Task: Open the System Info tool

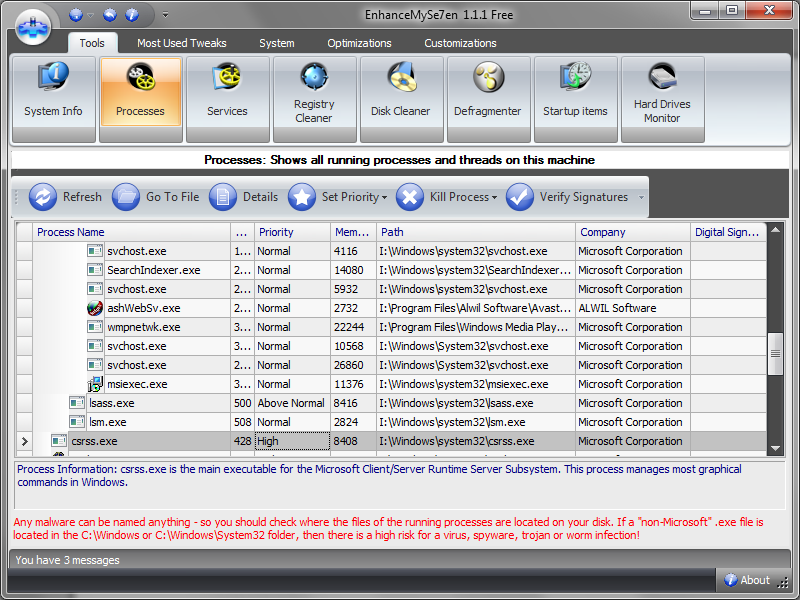Action: pyautogui.click(x=53, y=98)
